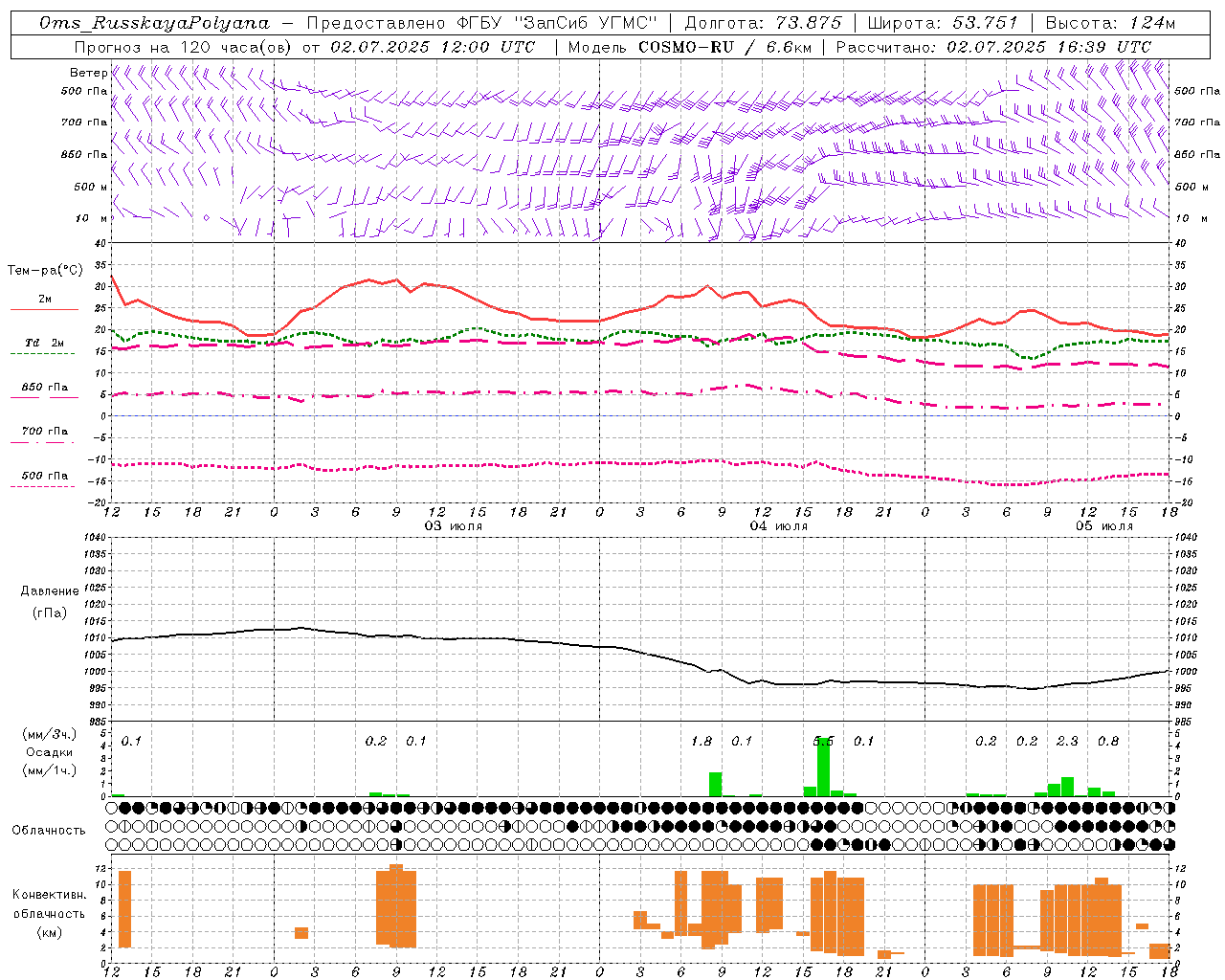Click the Модель COSMO-RU / 6.6км text
Image resolution: width=1225 pixels, height=980 pixels.
pos(690,47)
